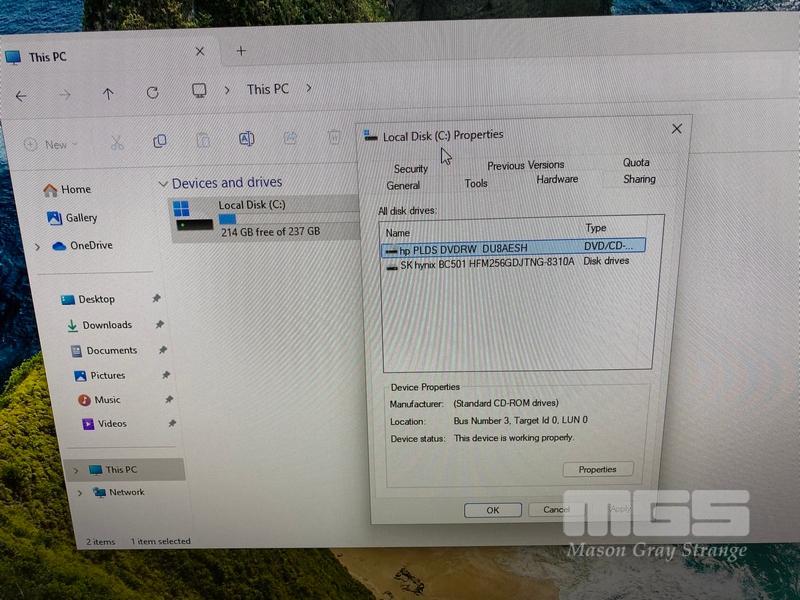Switch to the General tab
Image resolution: width=800 pixels, height=600 pixels.
403,185
